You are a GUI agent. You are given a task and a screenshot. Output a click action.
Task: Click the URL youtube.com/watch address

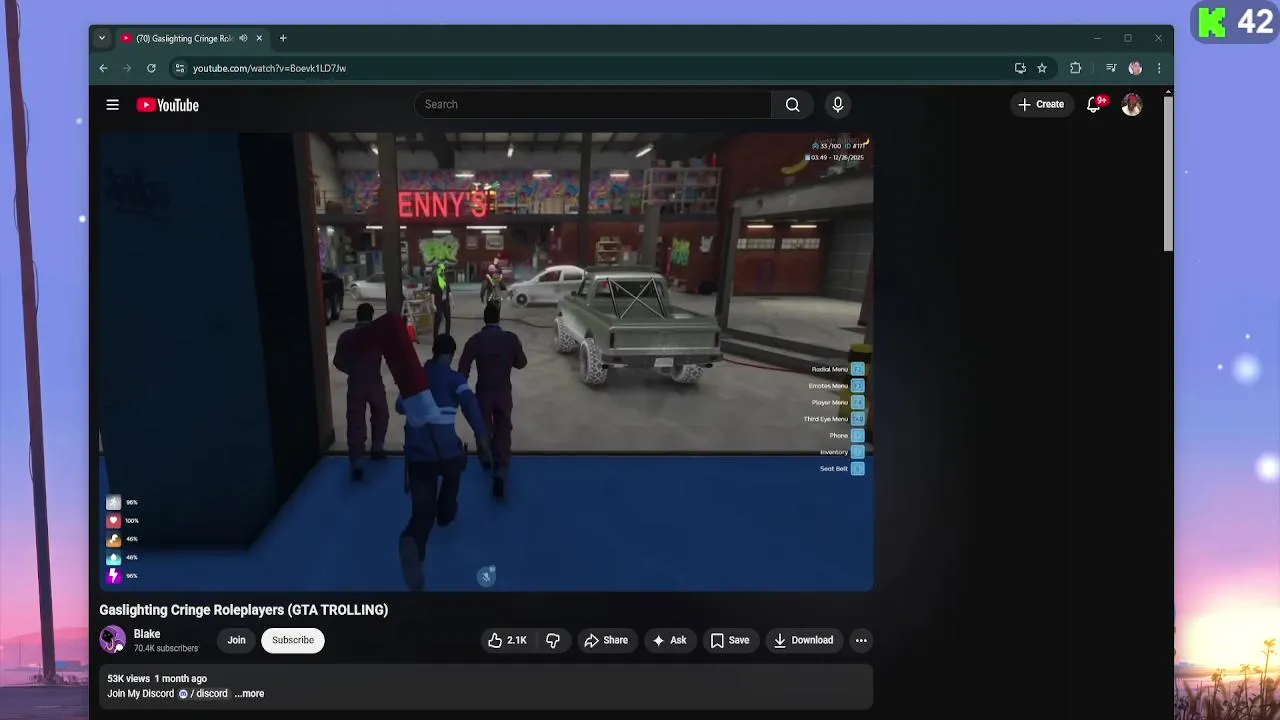click(269, 68)
